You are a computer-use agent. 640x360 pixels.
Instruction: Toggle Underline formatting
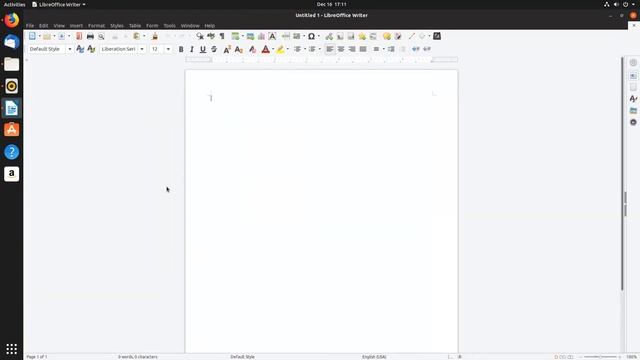[x=203, y=49]
